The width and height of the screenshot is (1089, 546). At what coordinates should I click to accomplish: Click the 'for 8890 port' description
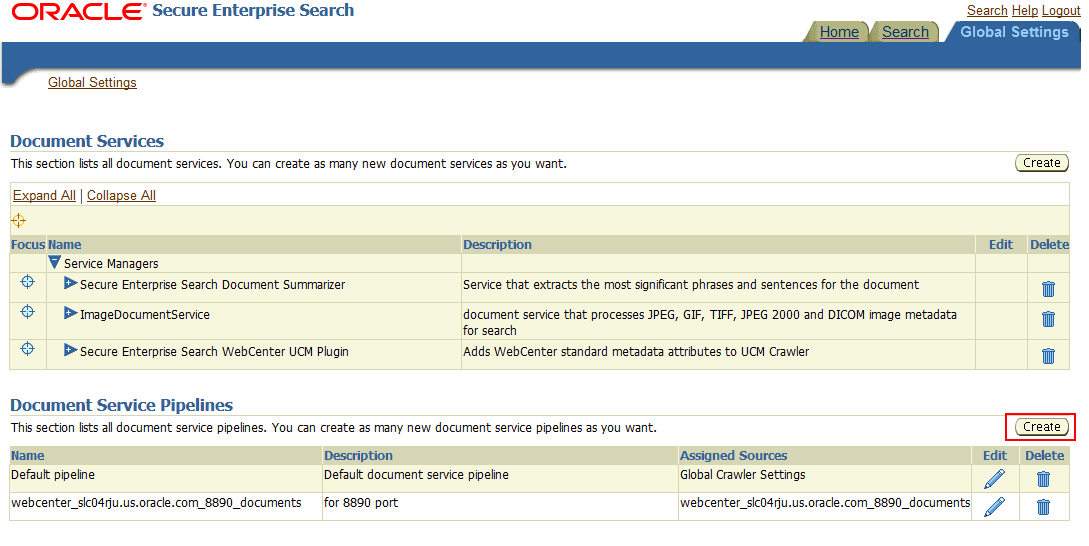[x=361, y=502]
